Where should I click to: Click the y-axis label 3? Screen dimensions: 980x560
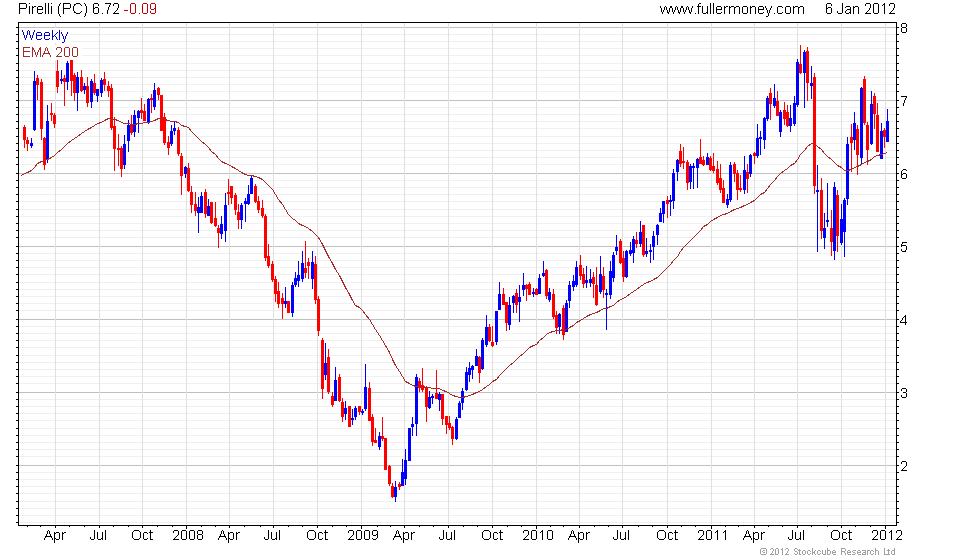904,394
